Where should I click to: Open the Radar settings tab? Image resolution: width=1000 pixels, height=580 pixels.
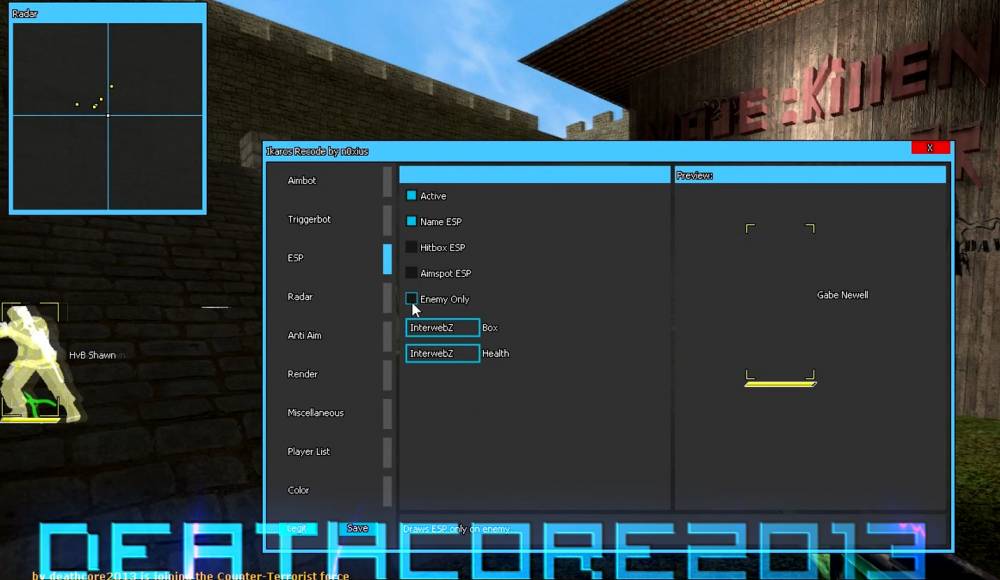(300, 297)
